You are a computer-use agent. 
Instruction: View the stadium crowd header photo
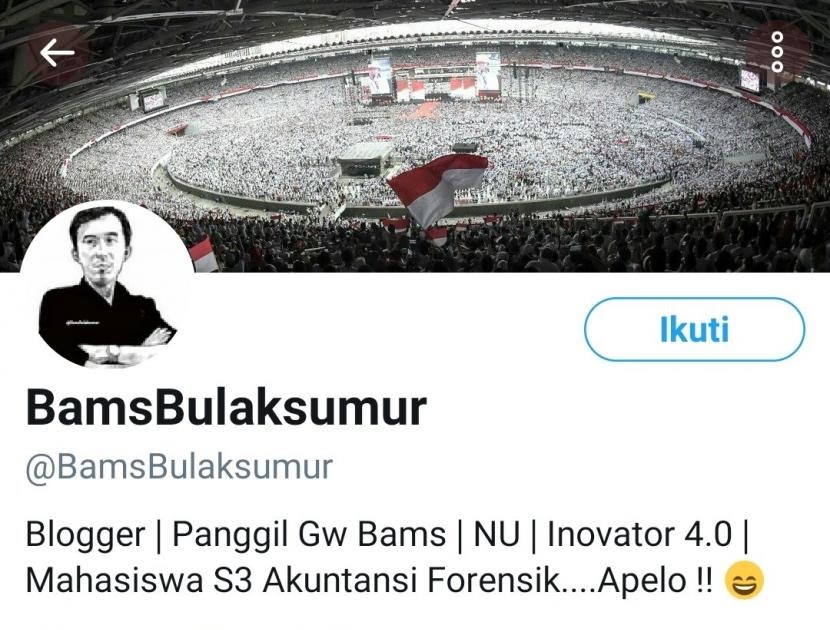[415, 136]
